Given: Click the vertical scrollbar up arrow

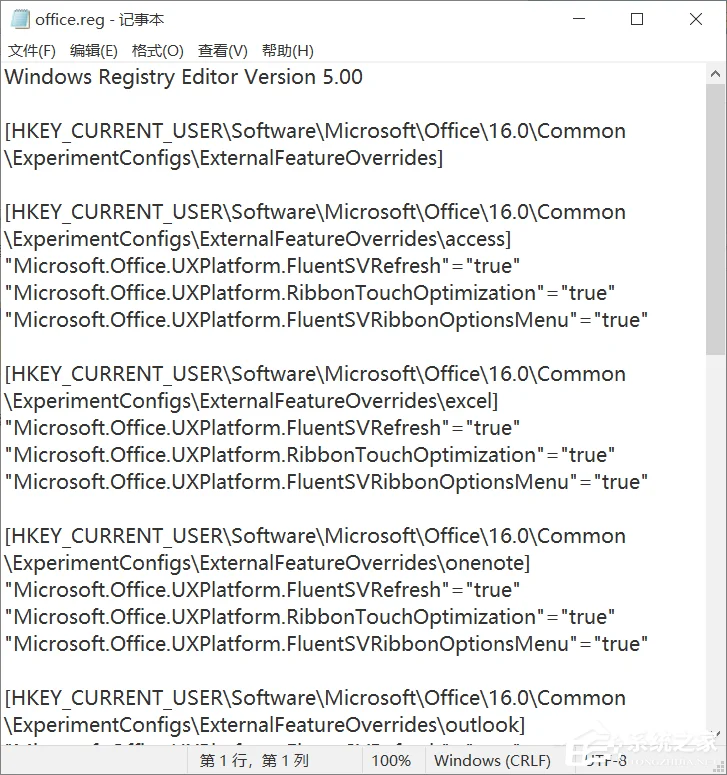Looking at the screenshot, I should point(716,73).
